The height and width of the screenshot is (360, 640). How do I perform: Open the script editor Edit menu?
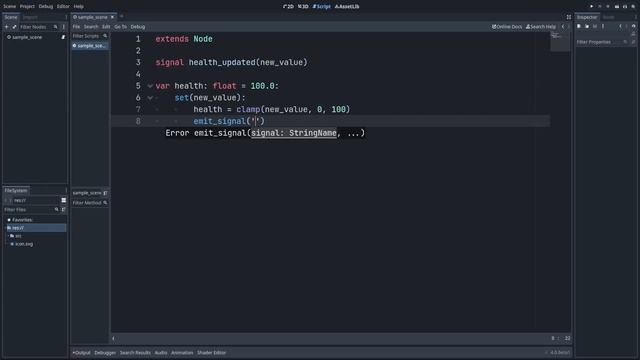pos(106,27)
